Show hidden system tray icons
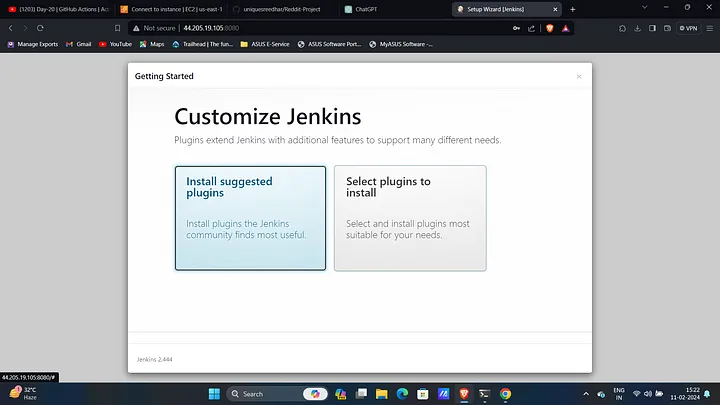This screenshot has width=720, height=405. pyautogui.click(x=586, y=394)
